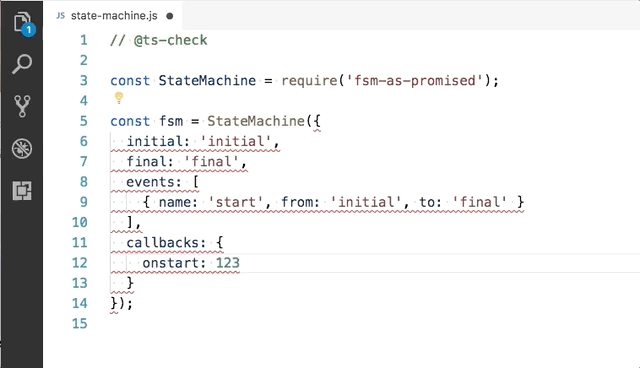Click the 'start' string on line 9
640x368 pixels.
coord(236,202)
